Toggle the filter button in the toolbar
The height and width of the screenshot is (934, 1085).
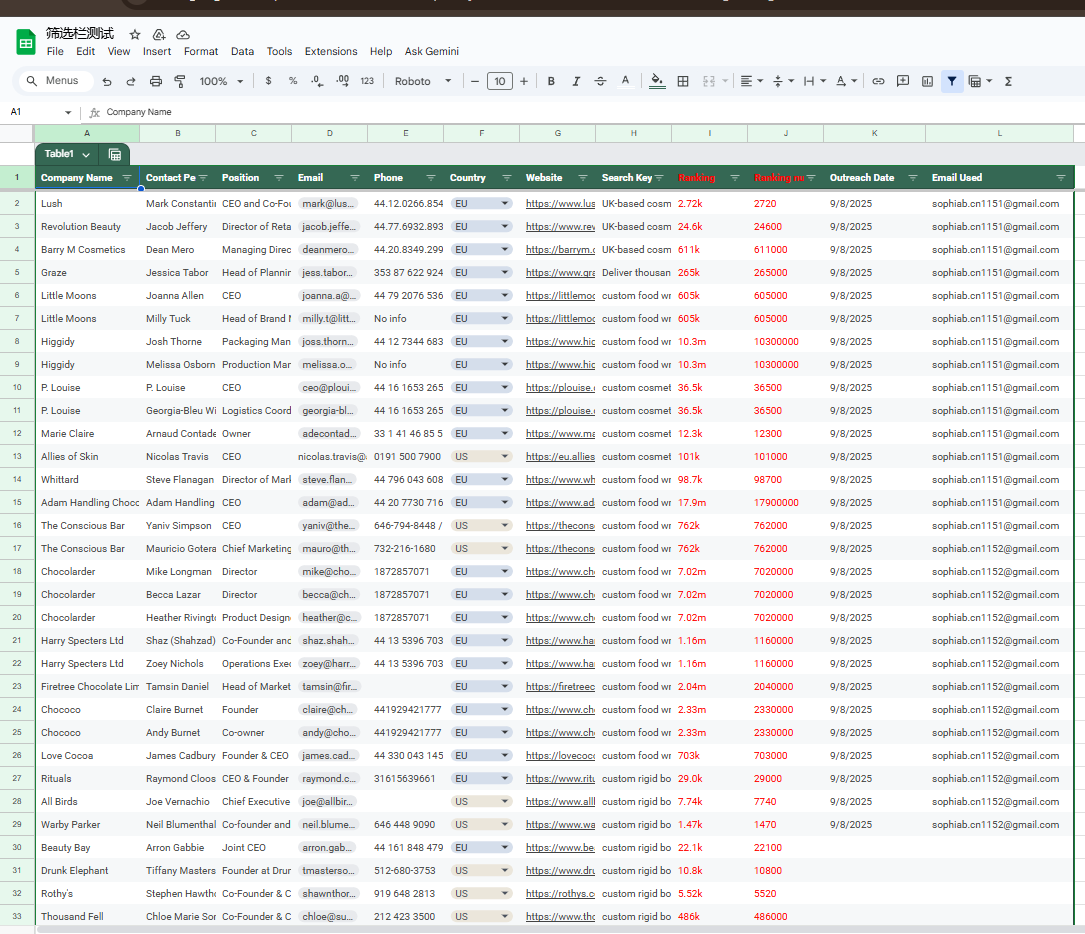(952, 81)
